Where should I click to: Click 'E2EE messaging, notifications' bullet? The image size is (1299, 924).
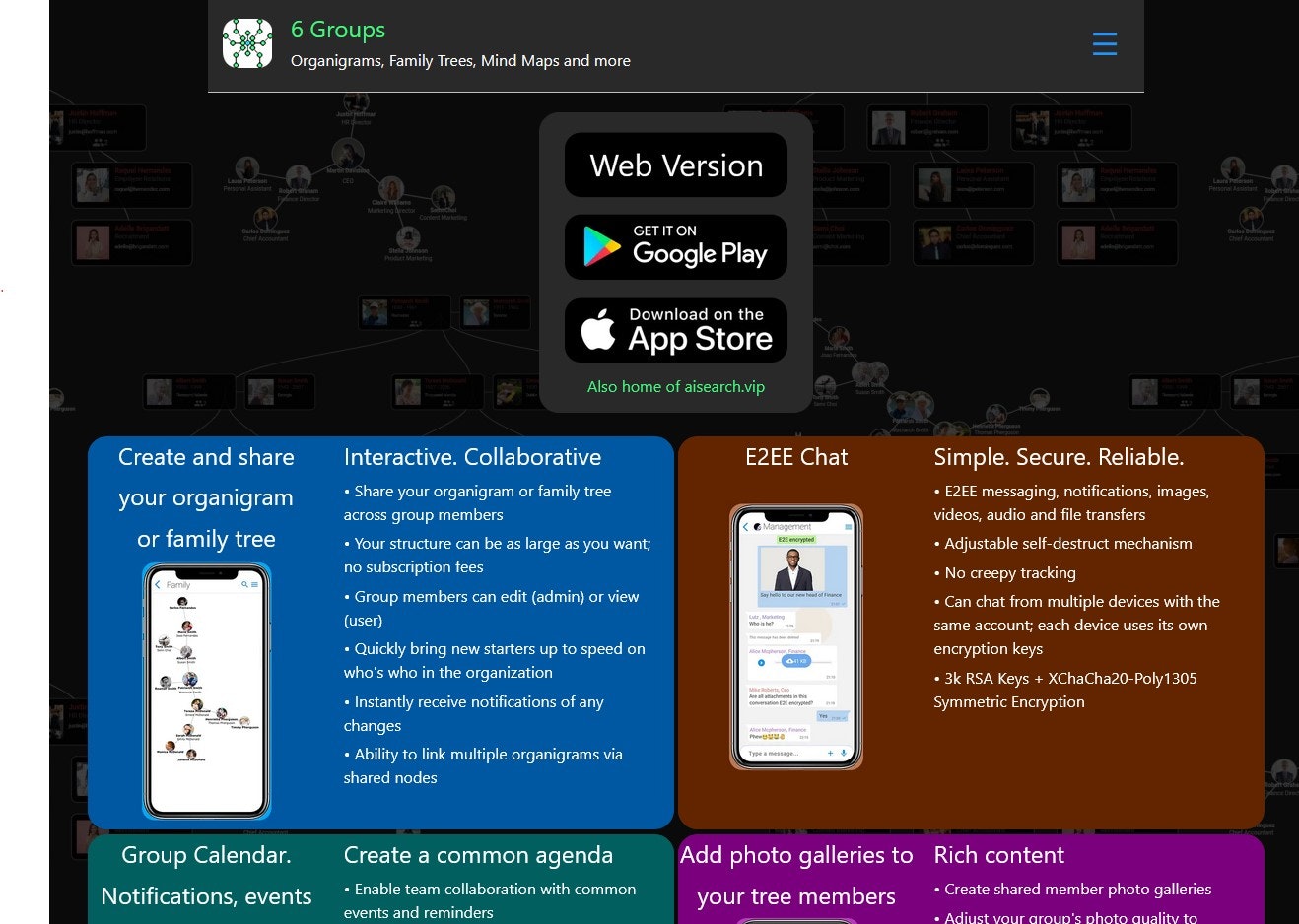(1071, 503)
